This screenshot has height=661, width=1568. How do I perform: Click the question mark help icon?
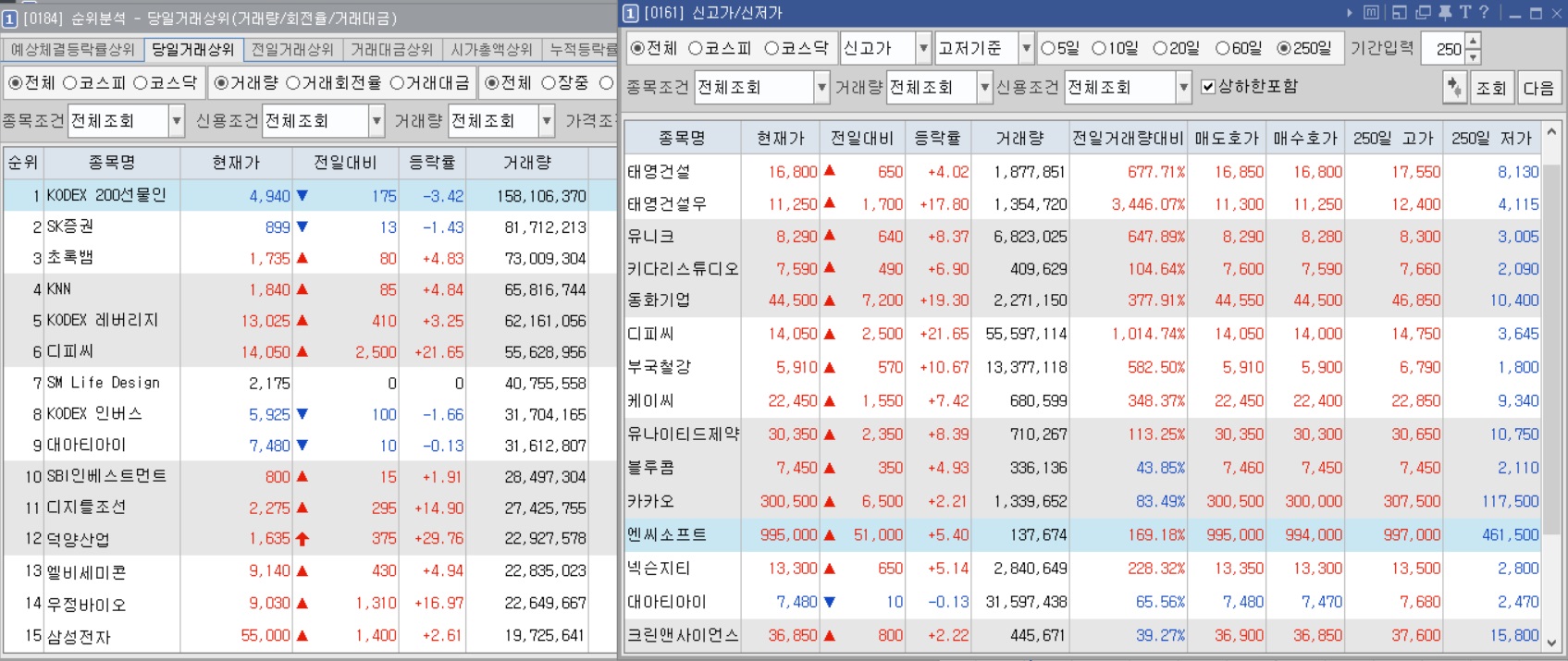click(x=1484, y=12)
